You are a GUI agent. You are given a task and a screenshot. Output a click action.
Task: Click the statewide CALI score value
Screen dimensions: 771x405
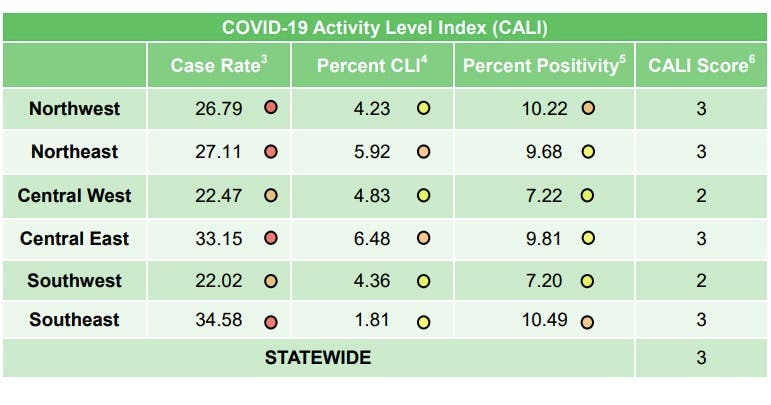click(701, 358)
